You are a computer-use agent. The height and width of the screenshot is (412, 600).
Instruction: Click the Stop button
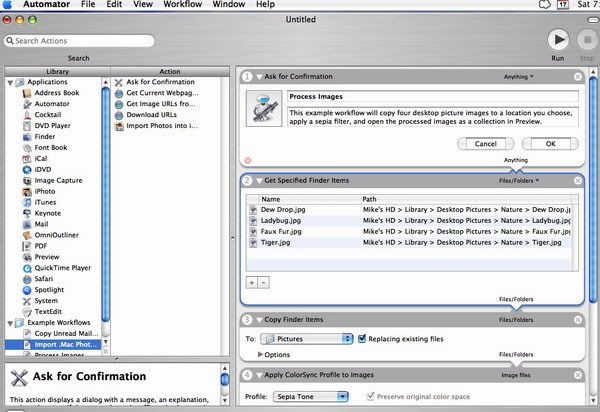pyautogui.click(x=587, y=39)
